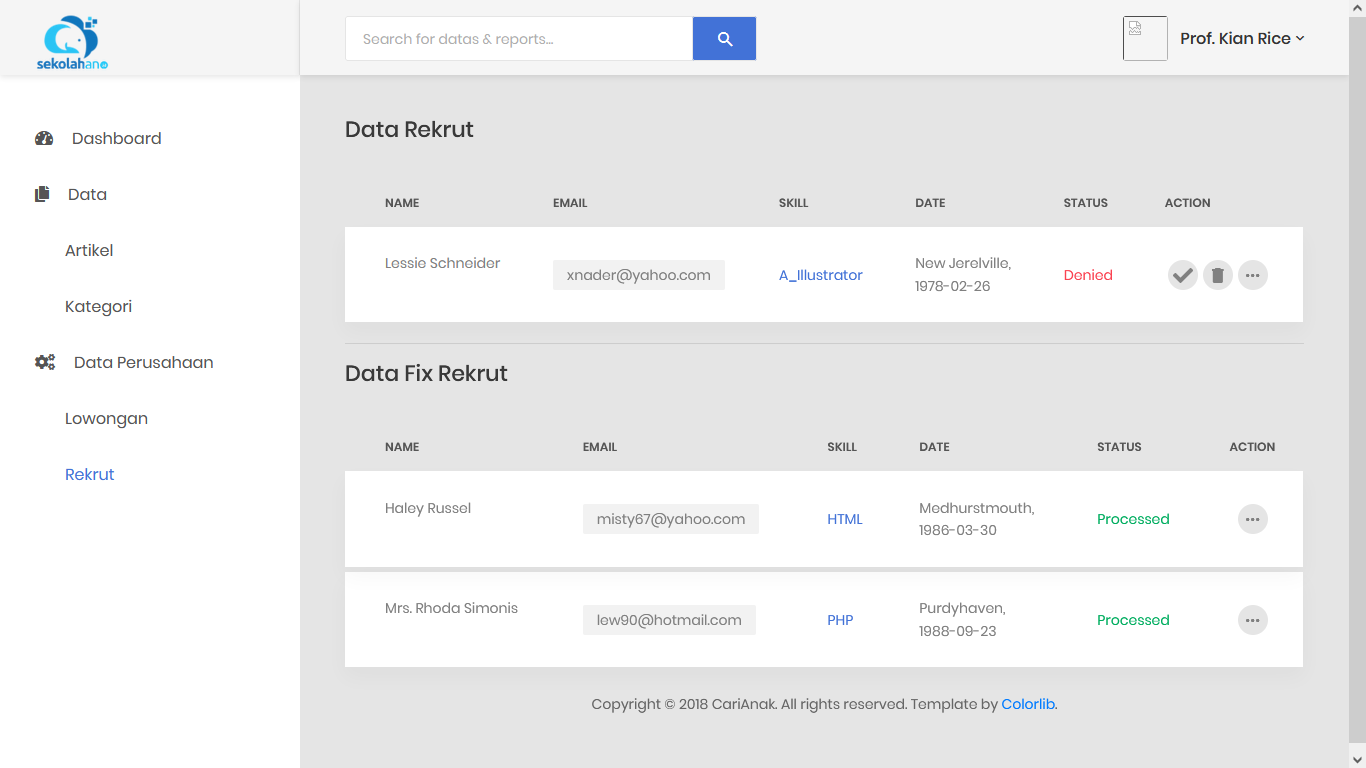
Task: Open more options for Haley Russel
Action: coord(1252,519)
